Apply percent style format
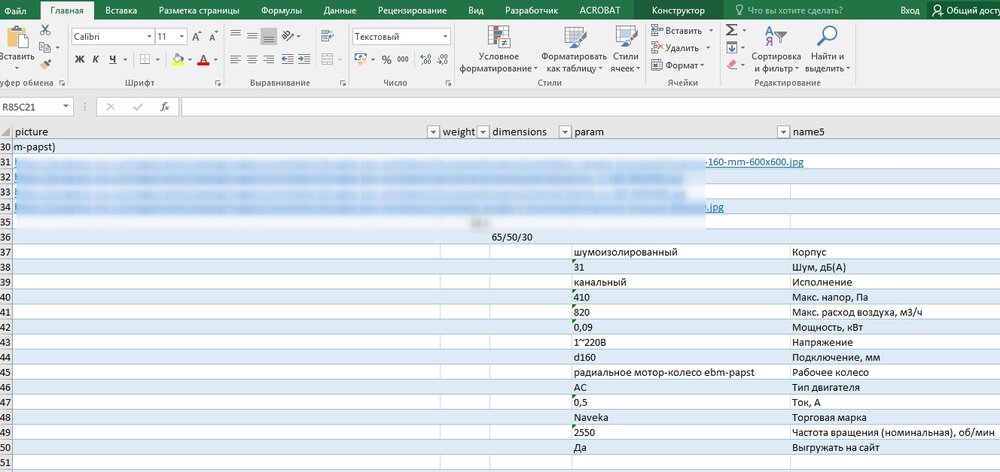 (x=386, y=59)
